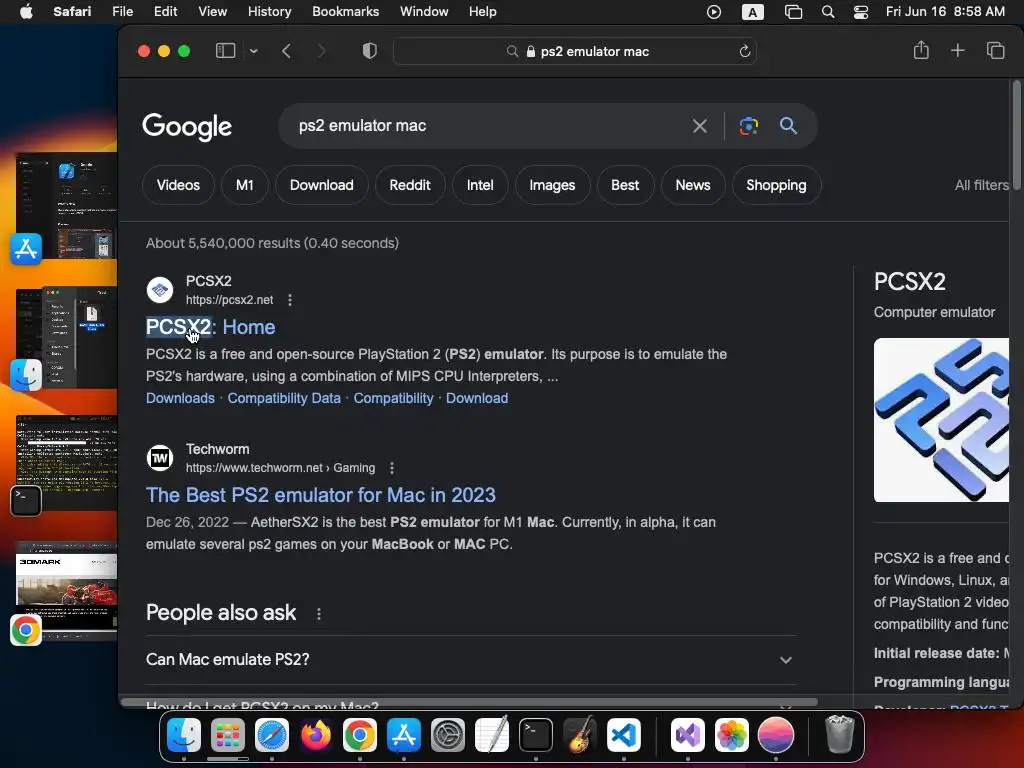Open the View menu
The image size is (1024, 768).
(x=212, y=11)
